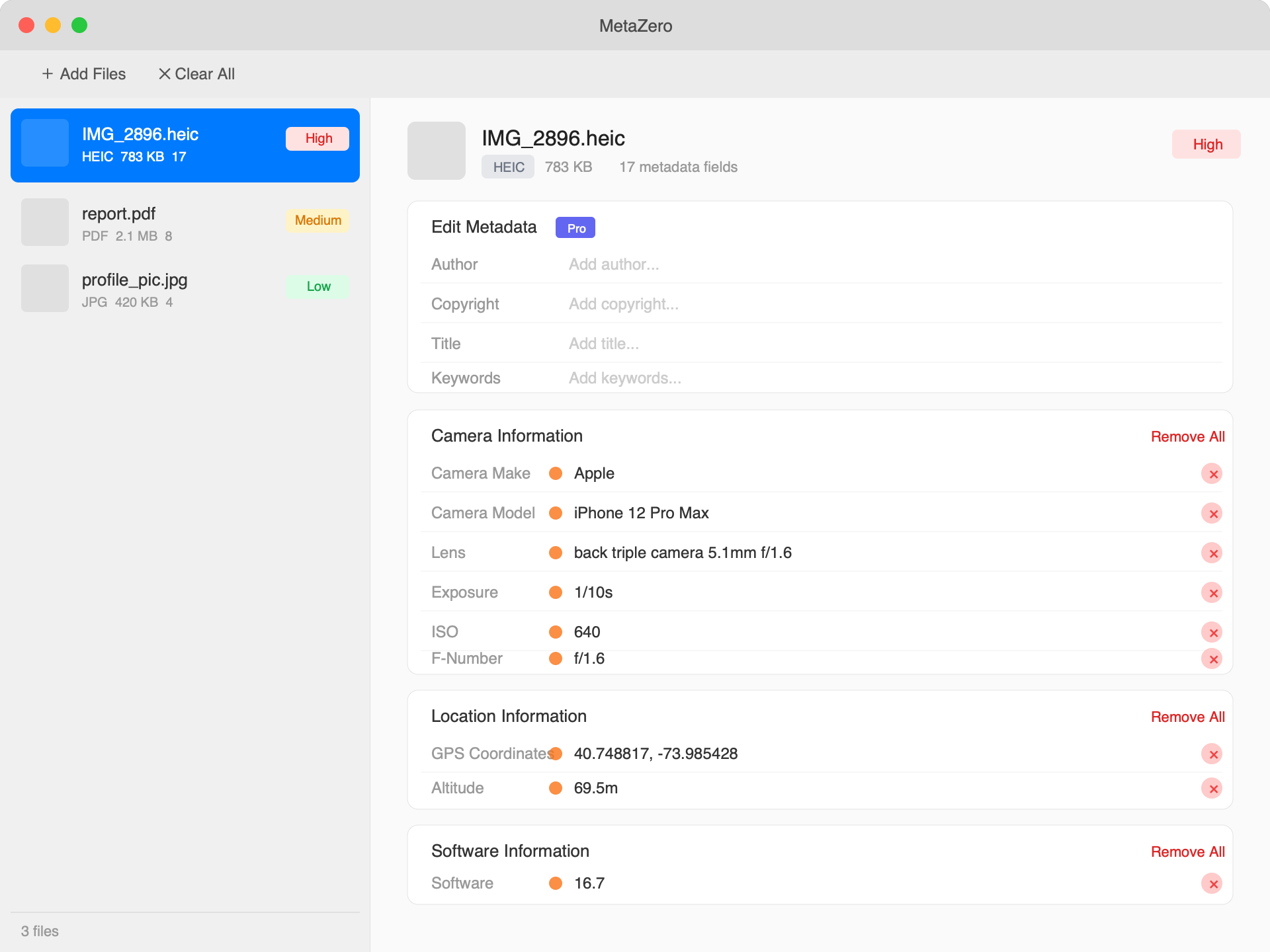Remove the GPS Coordinates entry
This screenshot has width=1270, height=952.
1212,754
